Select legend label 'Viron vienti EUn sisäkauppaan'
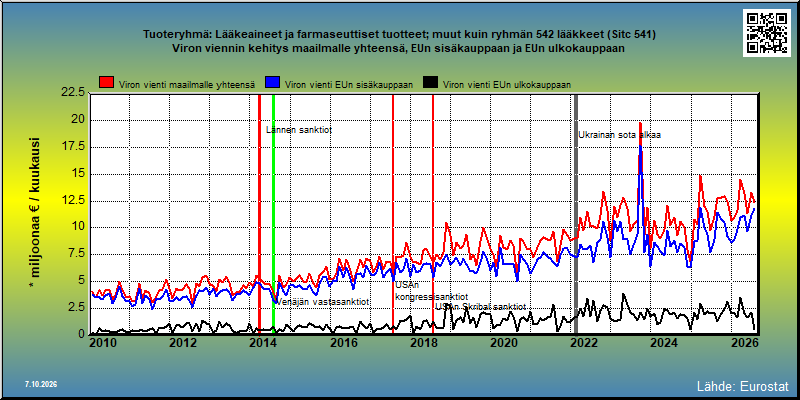Screen dimensions: 800x400 [x=349, y=85]
